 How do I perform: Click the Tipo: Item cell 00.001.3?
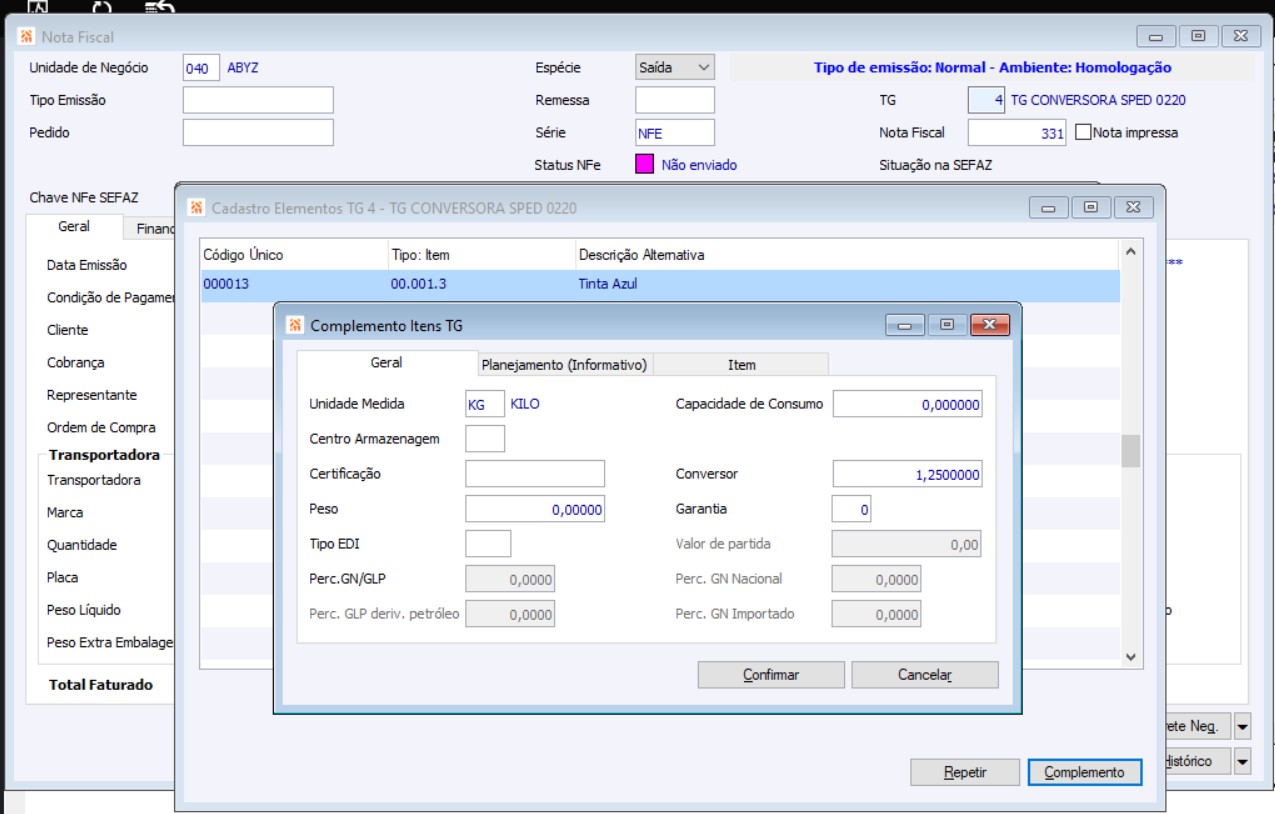tap(418, 284)
